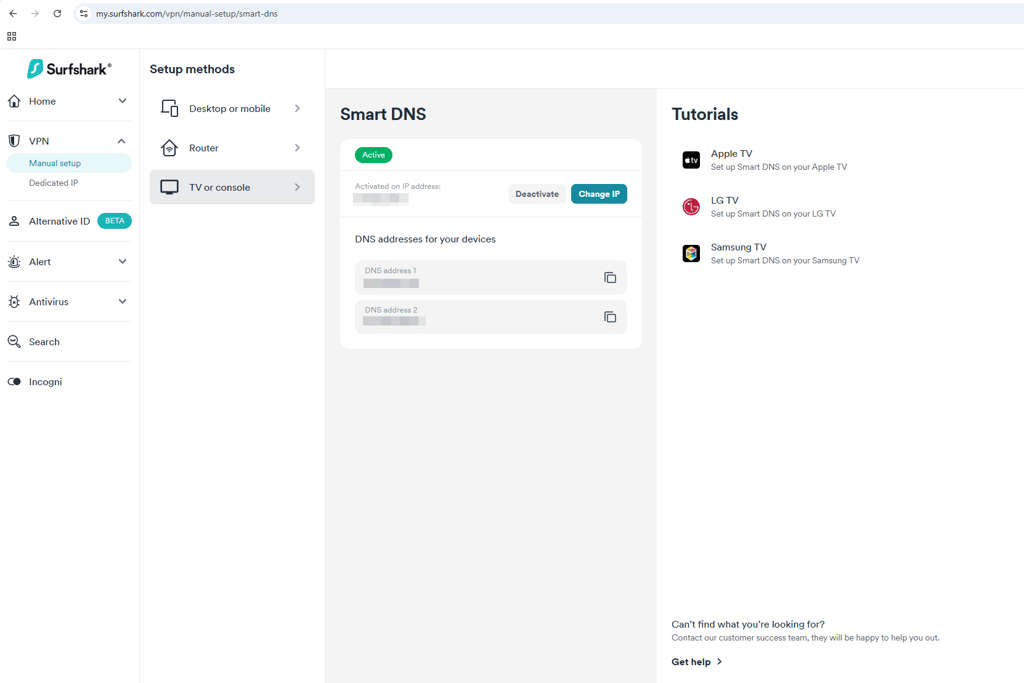Copy DNS address 1 with the copy icon
Image resolution: width=1024 pixels, height=683 pixels.
coord(610,278)
